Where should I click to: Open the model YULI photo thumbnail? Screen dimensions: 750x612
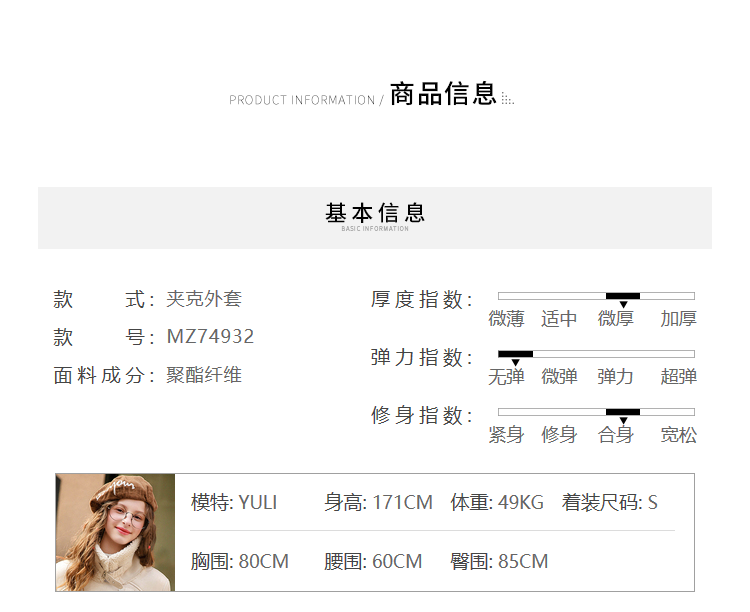[x=115, y=532]
